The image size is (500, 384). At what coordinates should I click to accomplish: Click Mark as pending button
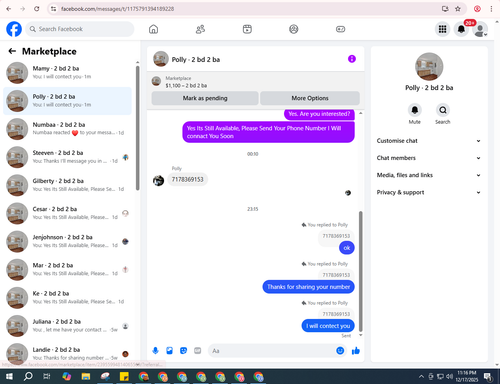click(x=205, y=98)
